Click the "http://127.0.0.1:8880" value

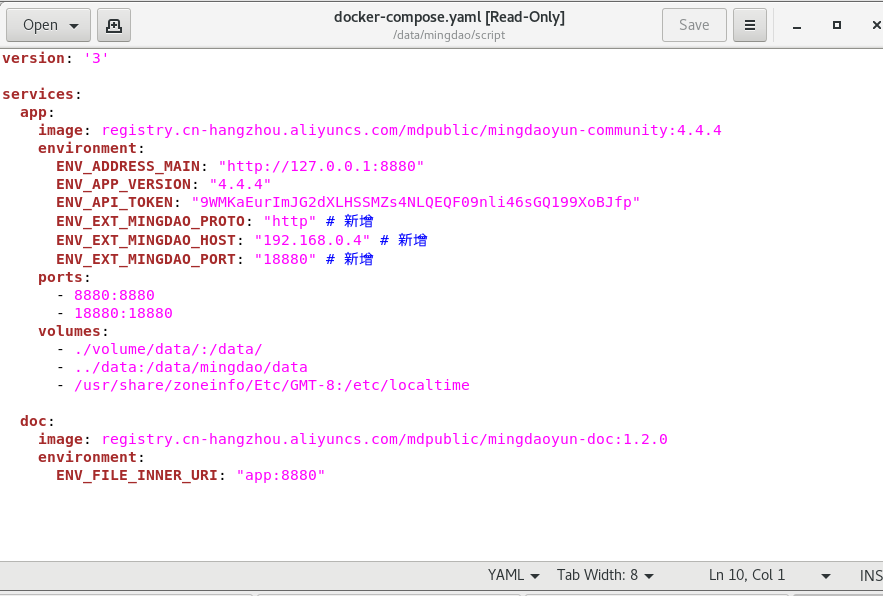pos(321,166)
